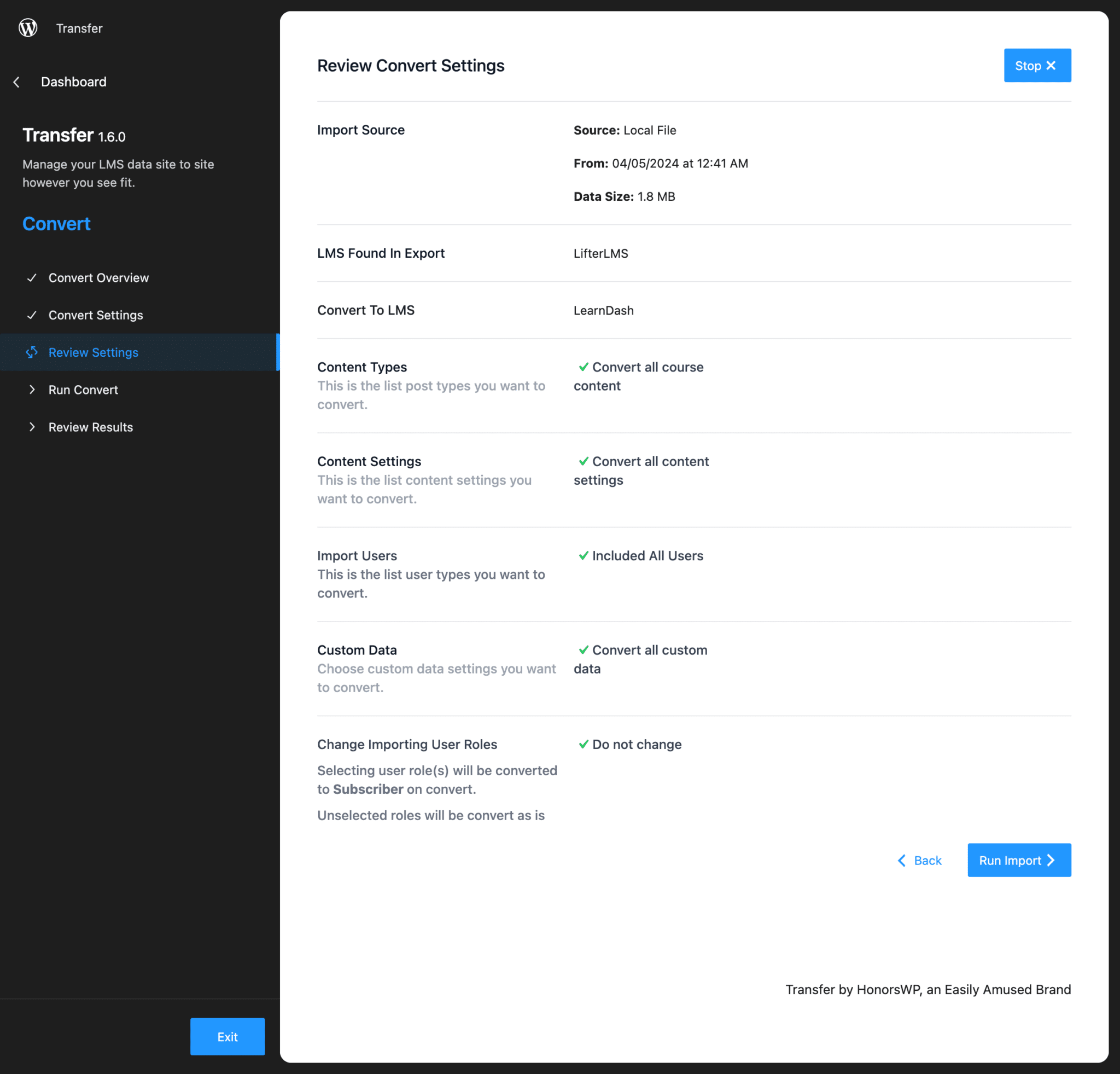This screenshot has width=1120, height=1074.
Task: Click the checkmark icon next to Convert Overview
Action: [x=32, y=278]
